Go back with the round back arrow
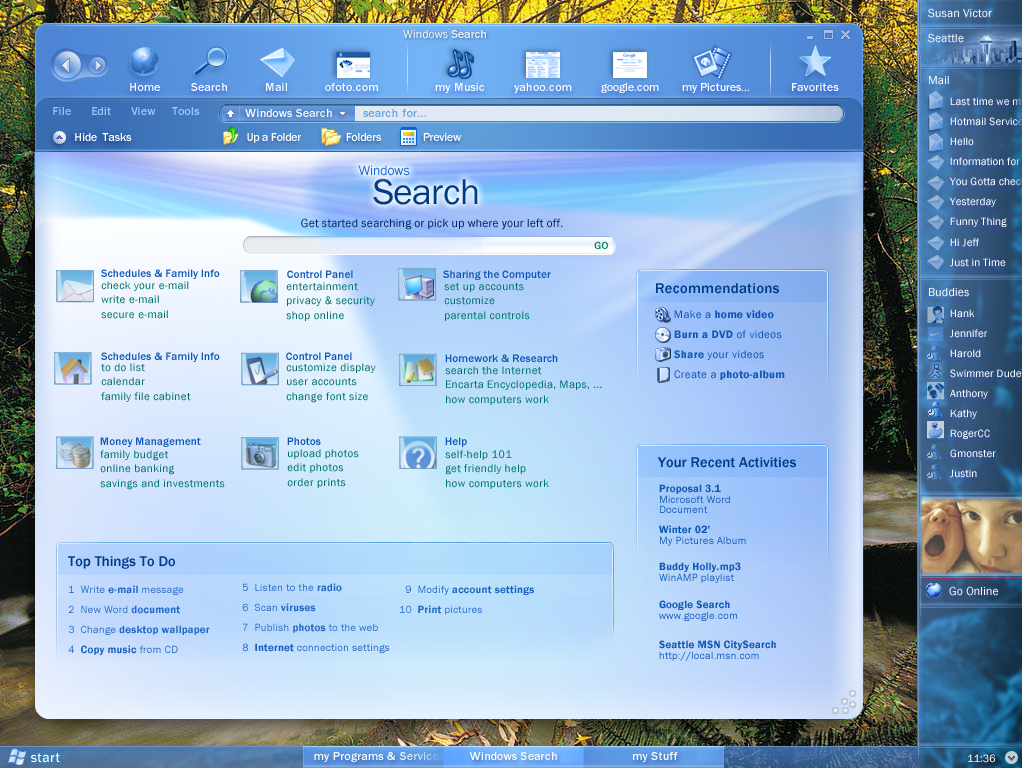This screenshot has height=768, width=1022. coord(66,65)
